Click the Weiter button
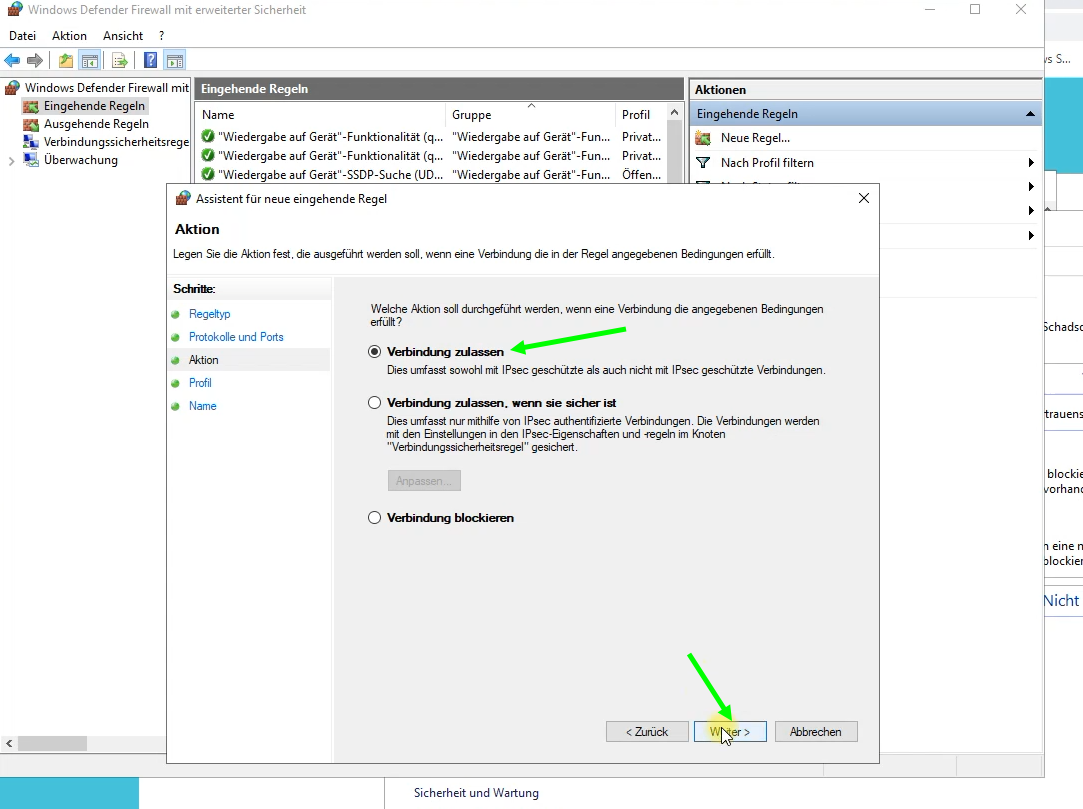This screenshot has height=809, width=1083. pos(730,732)
